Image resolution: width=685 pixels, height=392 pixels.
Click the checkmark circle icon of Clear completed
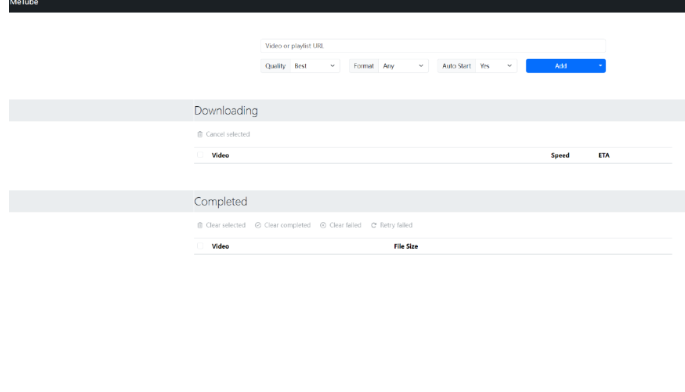[x=258, y=225]
